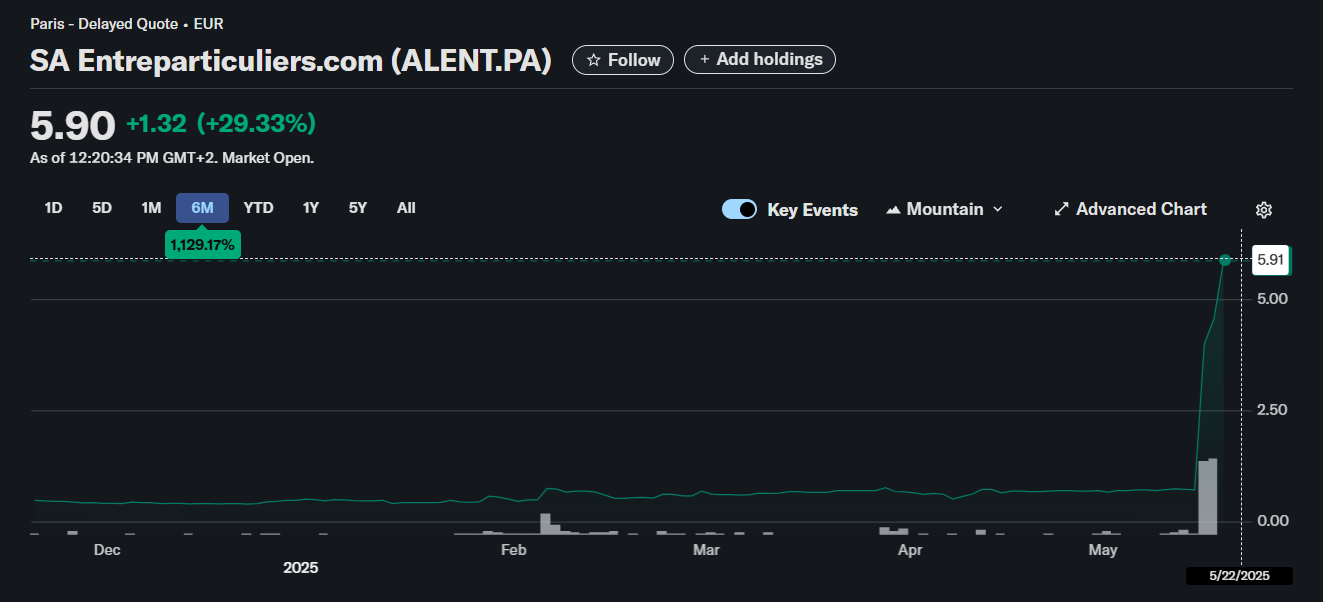The height and width of the screenshot is (602, 1323).
Task: Toggle Key Events off
Action: click(x=739, y=209)
